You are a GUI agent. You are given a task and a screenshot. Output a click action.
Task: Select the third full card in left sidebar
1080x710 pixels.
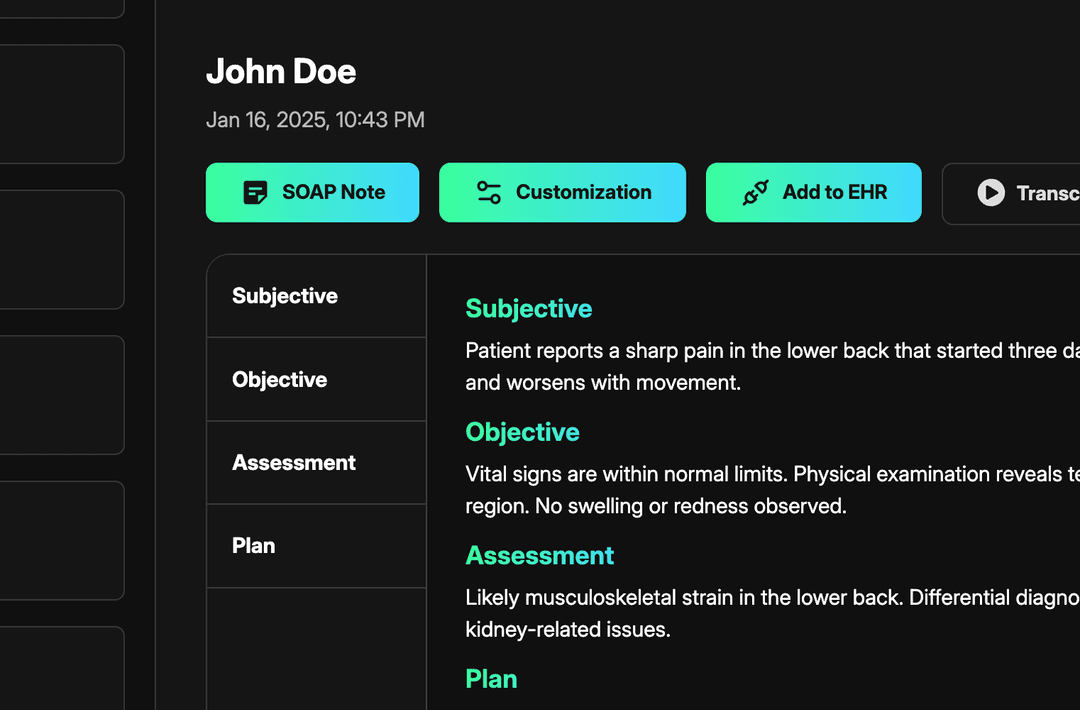[60, 395]
